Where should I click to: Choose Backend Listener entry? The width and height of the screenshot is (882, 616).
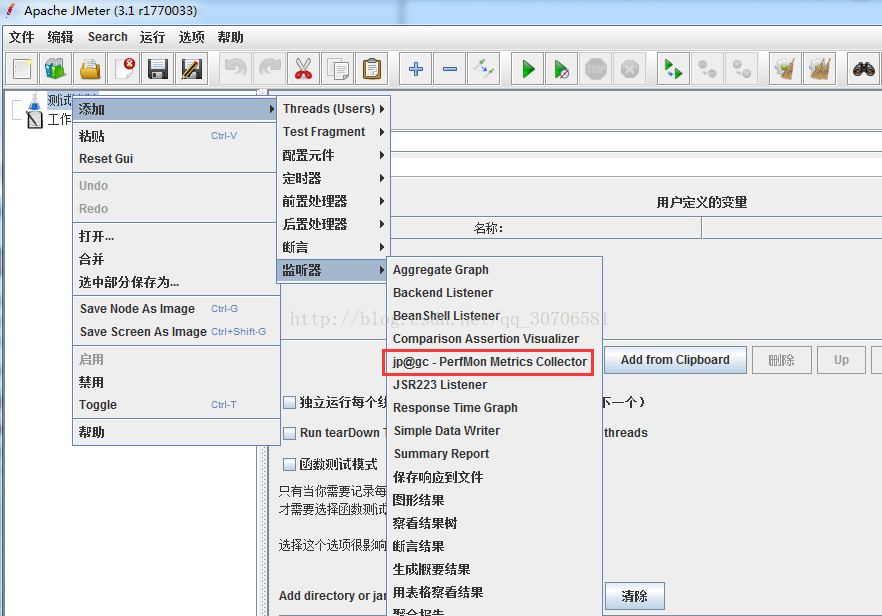(x=494, y=293)
